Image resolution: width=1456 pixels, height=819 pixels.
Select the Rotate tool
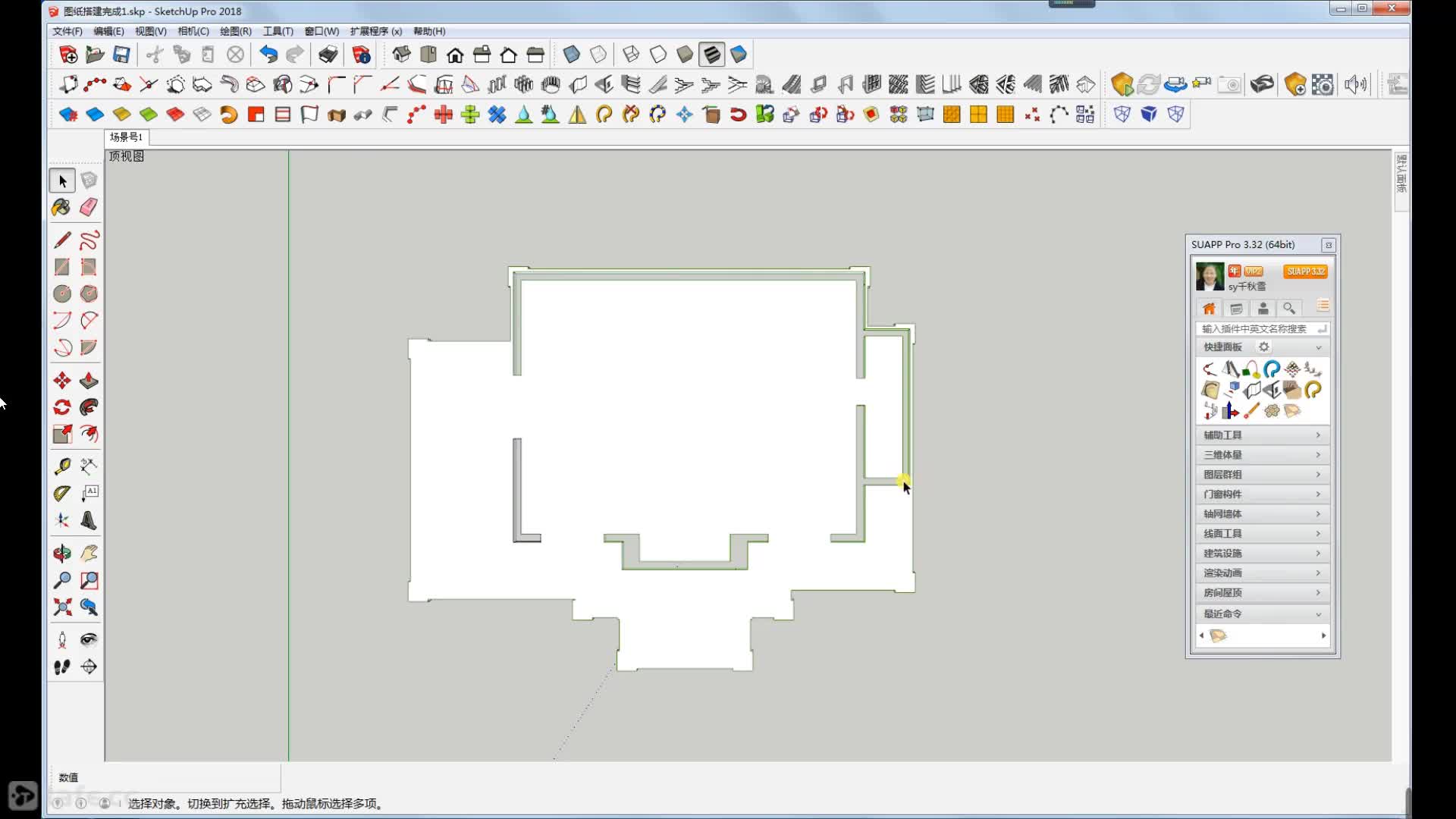click(62, 407)
